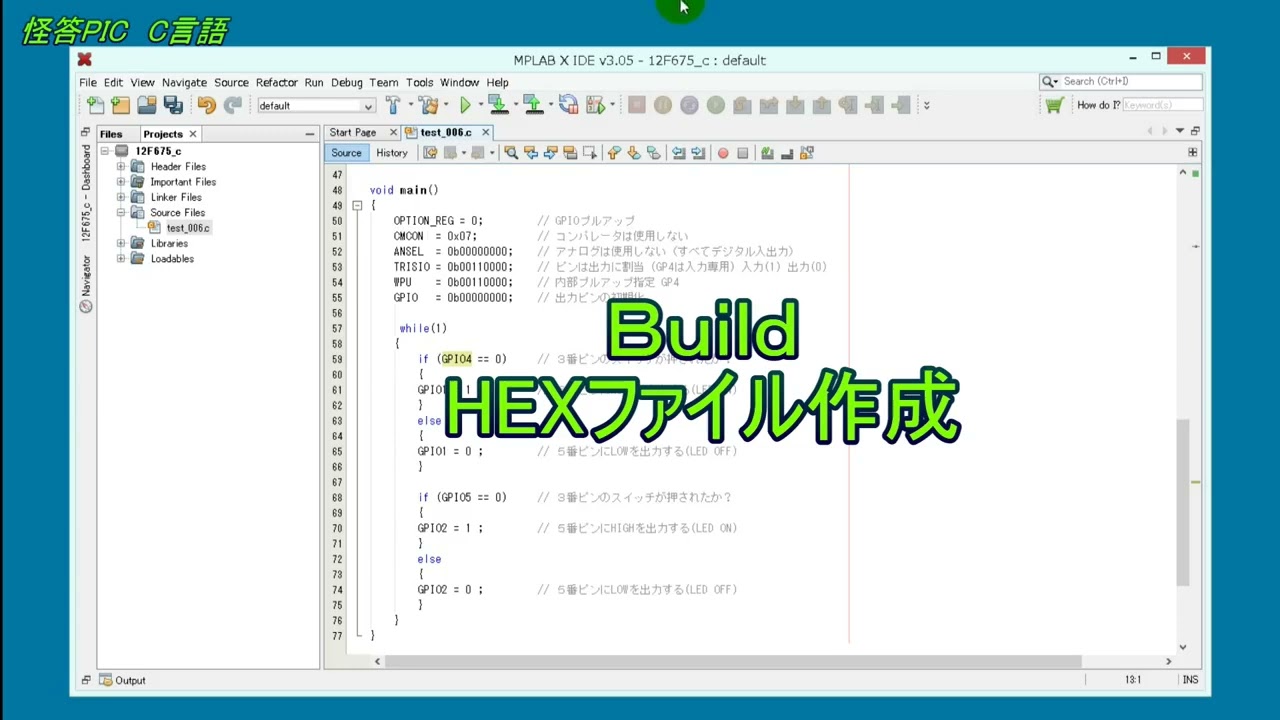Click the editor Find Selection magnifier icon
This screenshot has width=1280, height=720.
(x=511, y=153)
